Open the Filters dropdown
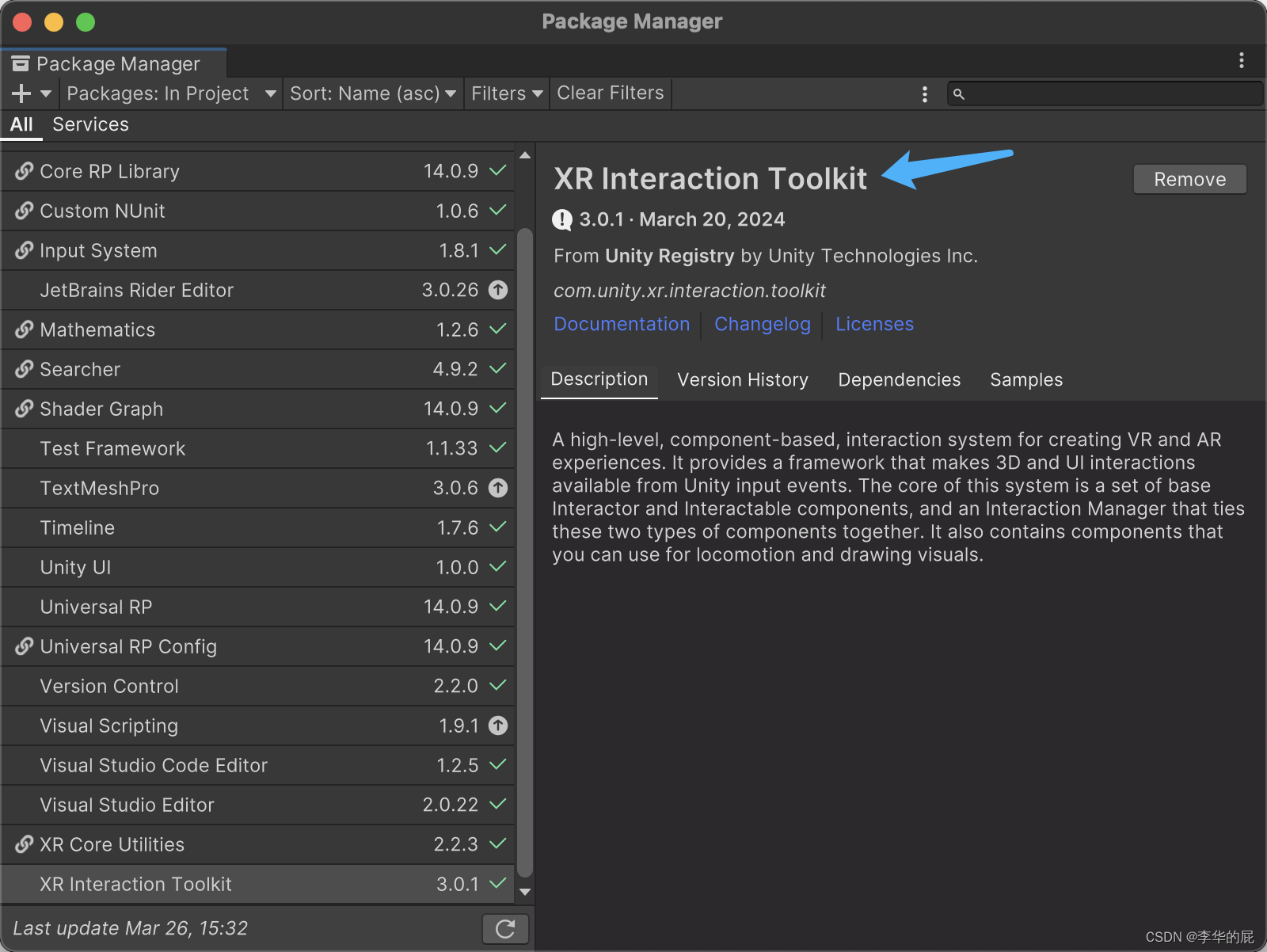The image size is (1267, 952). point(507,93)
